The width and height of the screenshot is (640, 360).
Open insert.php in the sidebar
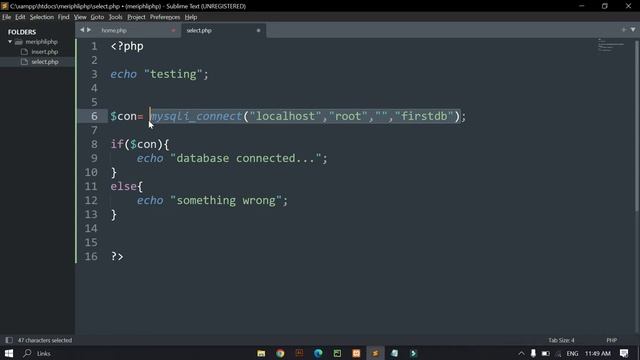(44, 52)
